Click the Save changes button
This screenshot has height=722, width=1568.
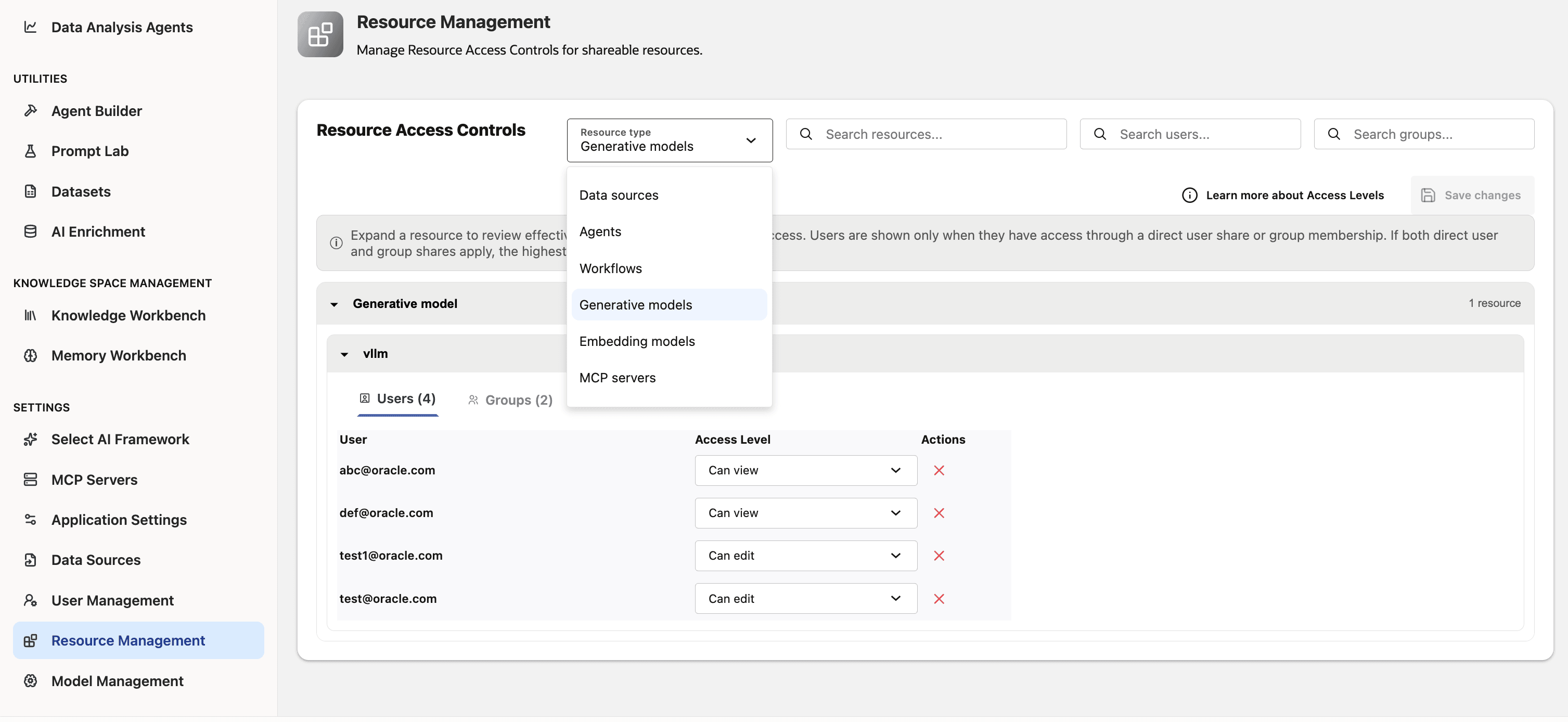(x=1472, y=195)
